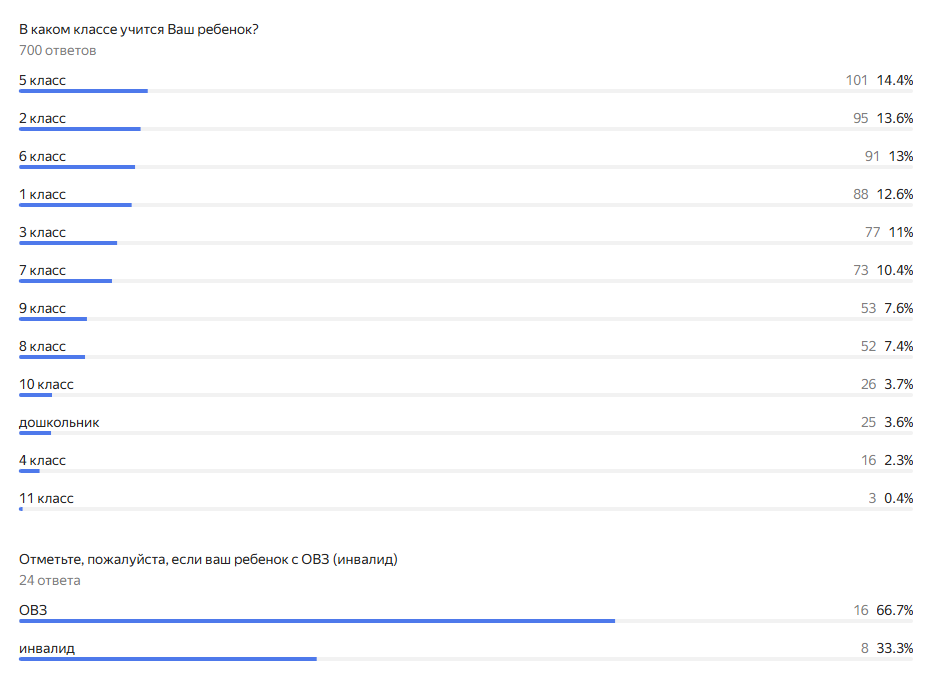Image resolution: width=939 pixels, height=673 pixels.
Task: Select the '7 класс' result bar
Action: coord(65,281)
